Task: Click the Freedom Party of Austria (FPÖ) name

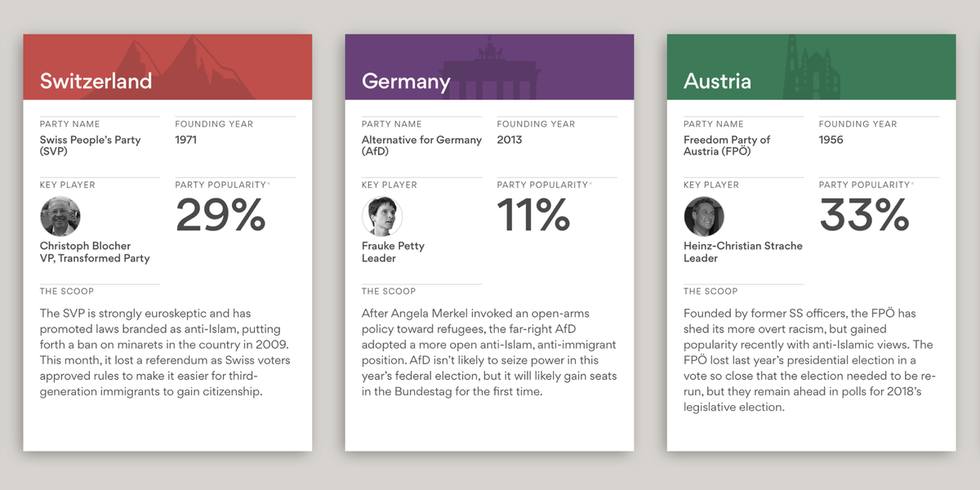Action: 727,146
